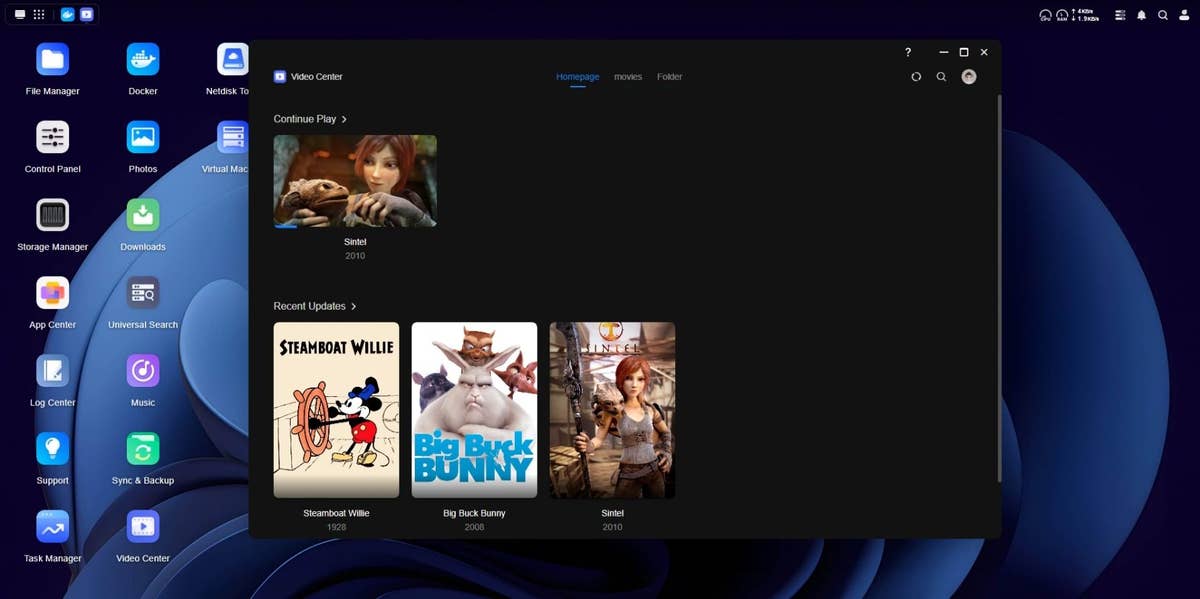This screenshot has width=1200, height=599.
Task: Open the help question mark icon
Action: coord(908,52)
